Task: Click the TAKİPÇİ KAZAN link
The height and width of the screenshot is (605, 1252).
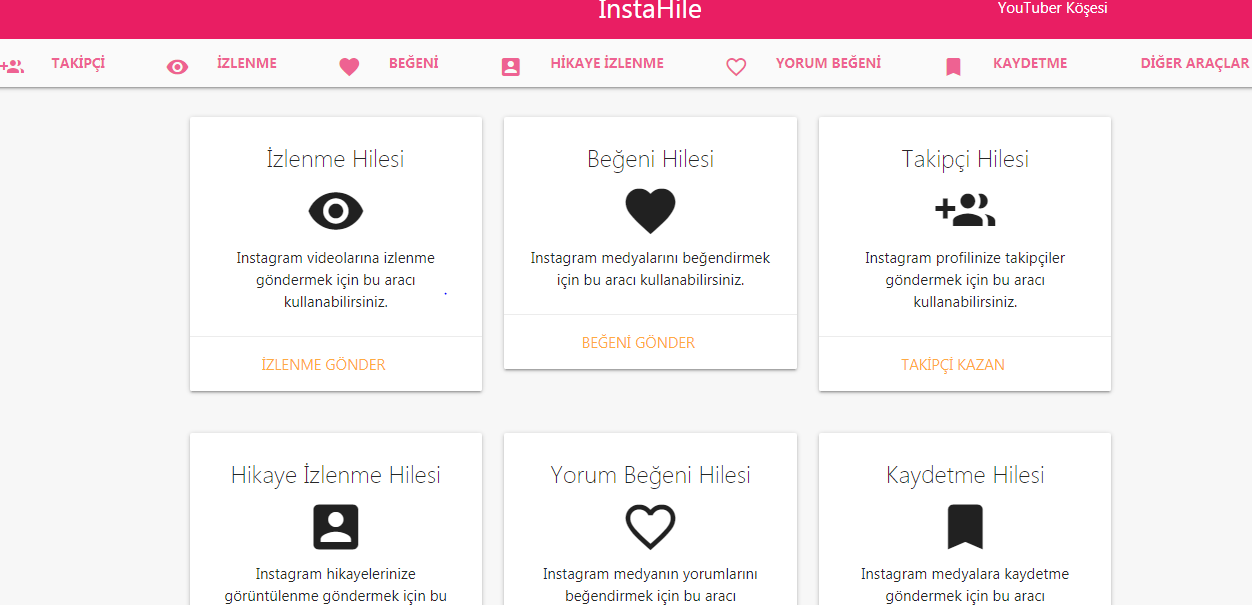Action: [x=953, y=365]
